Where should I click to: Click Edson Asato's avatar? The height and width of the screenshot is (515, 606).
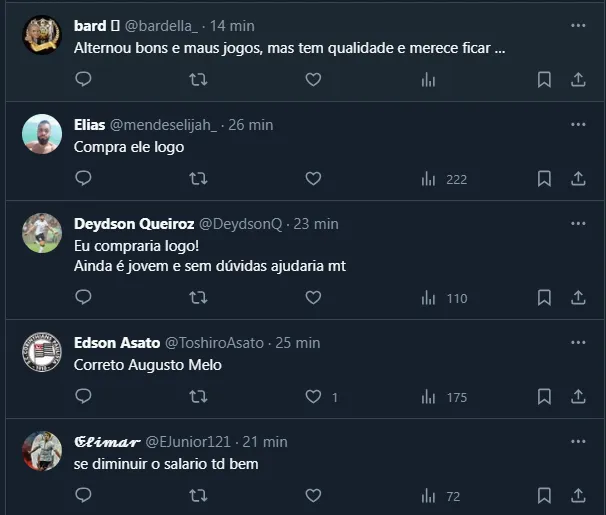click(x=42, y=352)
